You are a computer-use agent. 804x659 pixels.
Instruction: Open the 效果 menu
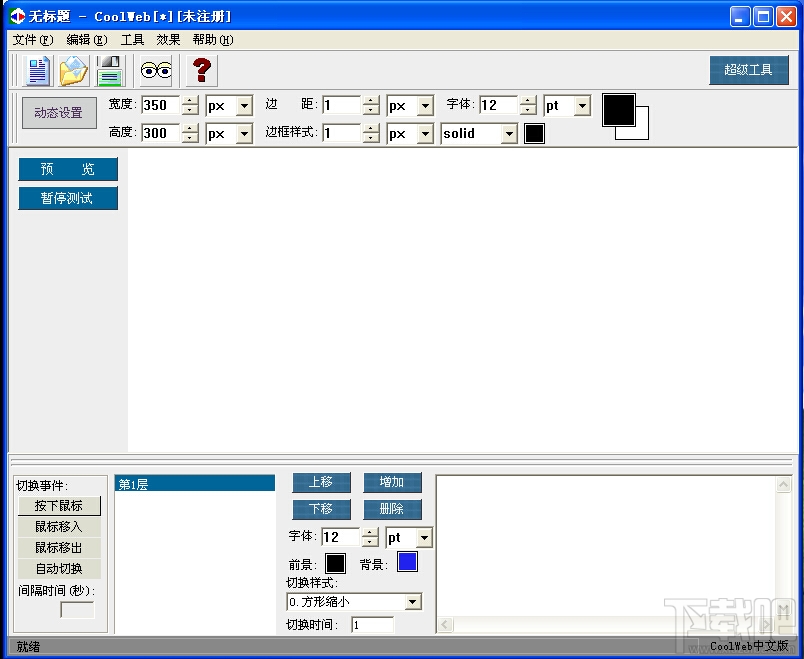click(x=168, y=39)
